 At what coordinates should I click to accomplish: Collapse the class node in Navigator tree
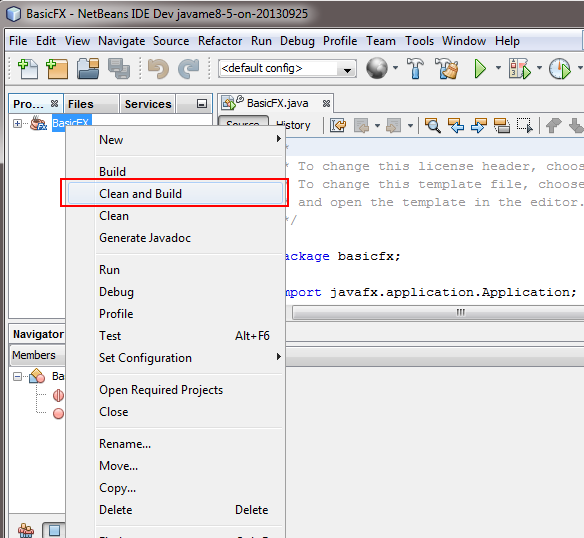17,376
